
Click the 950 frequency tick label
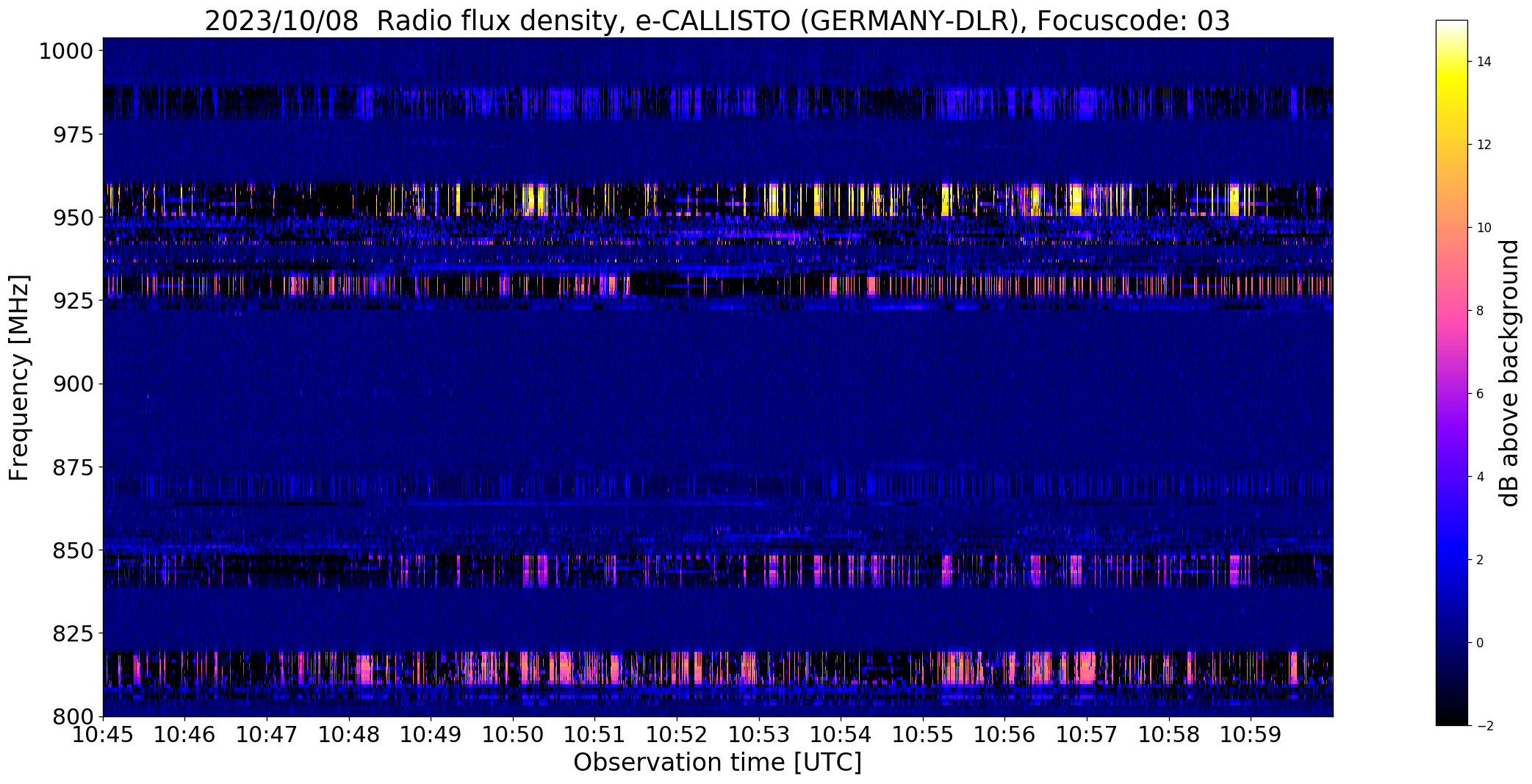[73, 217]
